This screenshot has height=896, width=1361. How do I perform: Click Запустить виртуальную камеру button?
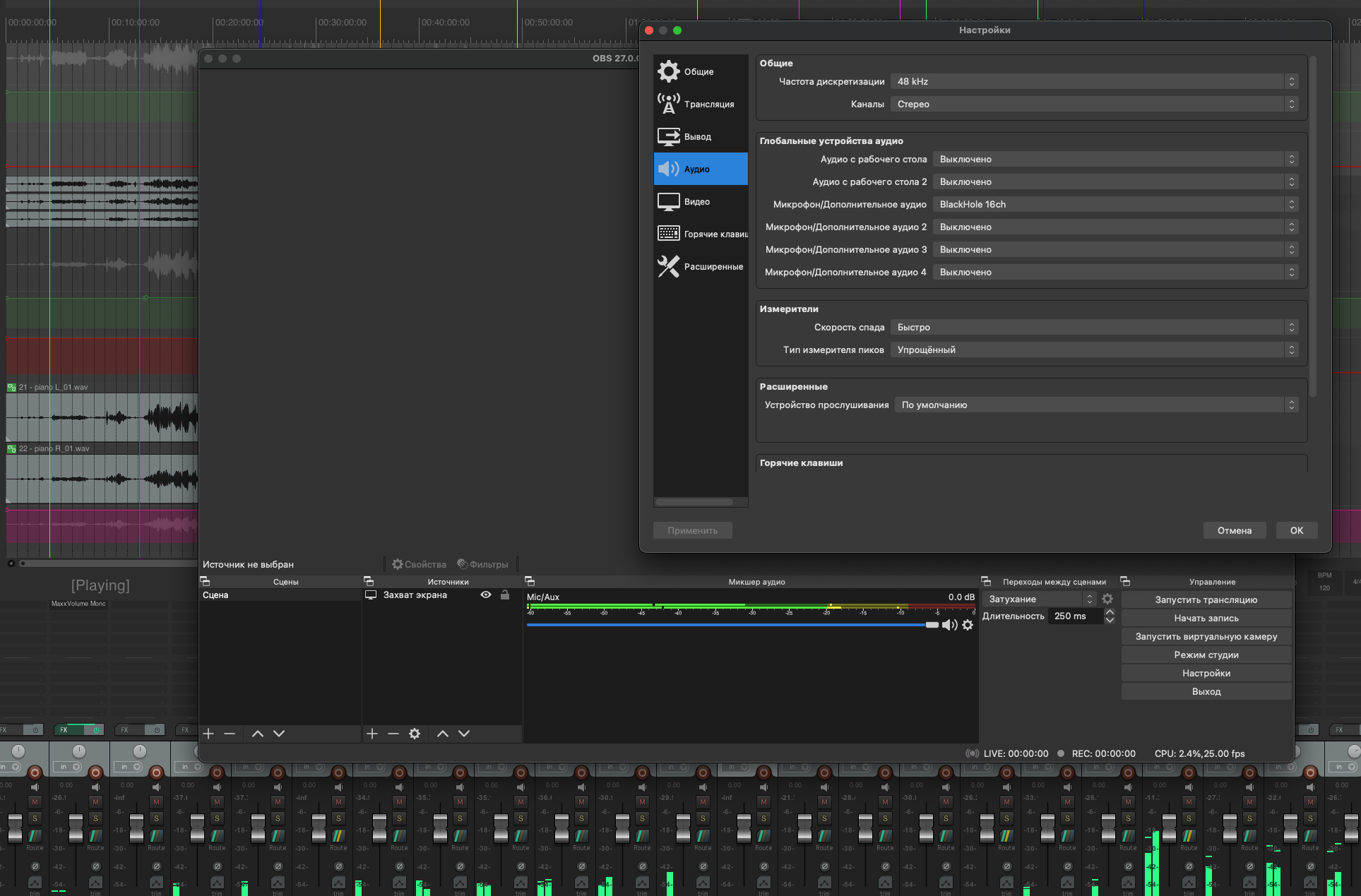click(1206, 636)
